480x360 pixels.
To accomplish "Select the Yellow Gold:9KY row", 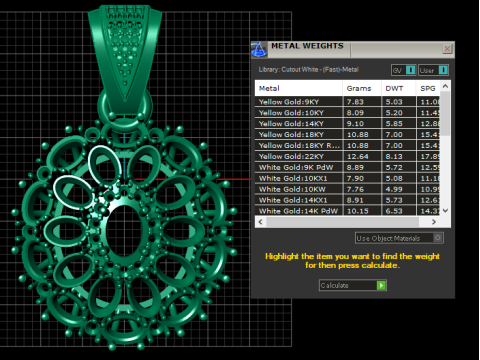I will tap(347, 102).
